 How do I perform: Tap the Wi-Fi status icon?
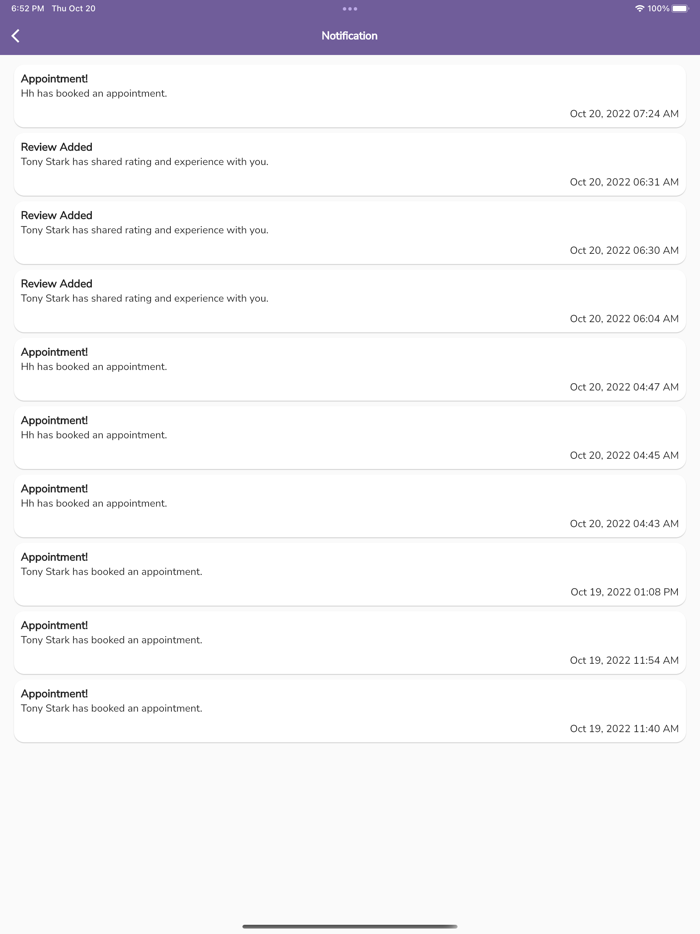pyautogui.click(x=639, y=9)
